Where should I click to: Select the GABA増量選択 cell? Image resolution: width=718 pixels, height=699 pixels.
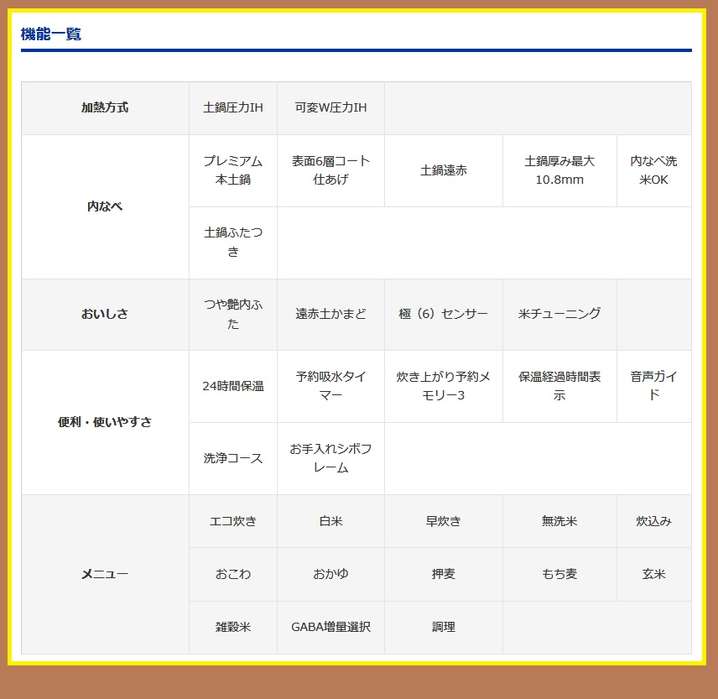tap(331, 627)
